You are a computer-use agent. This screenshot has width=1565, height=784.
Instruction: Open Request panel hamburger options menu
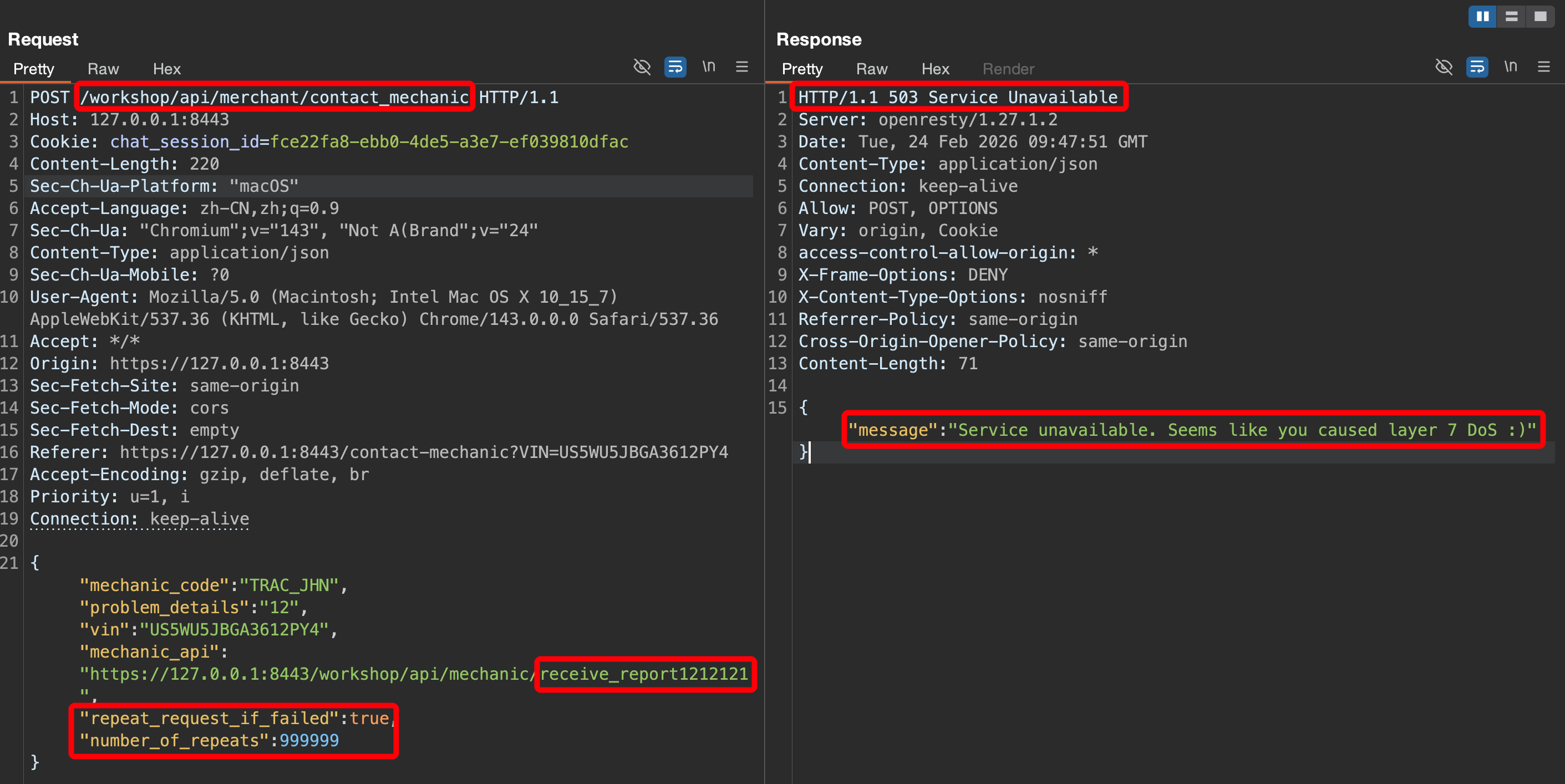(x=742, y=67)
